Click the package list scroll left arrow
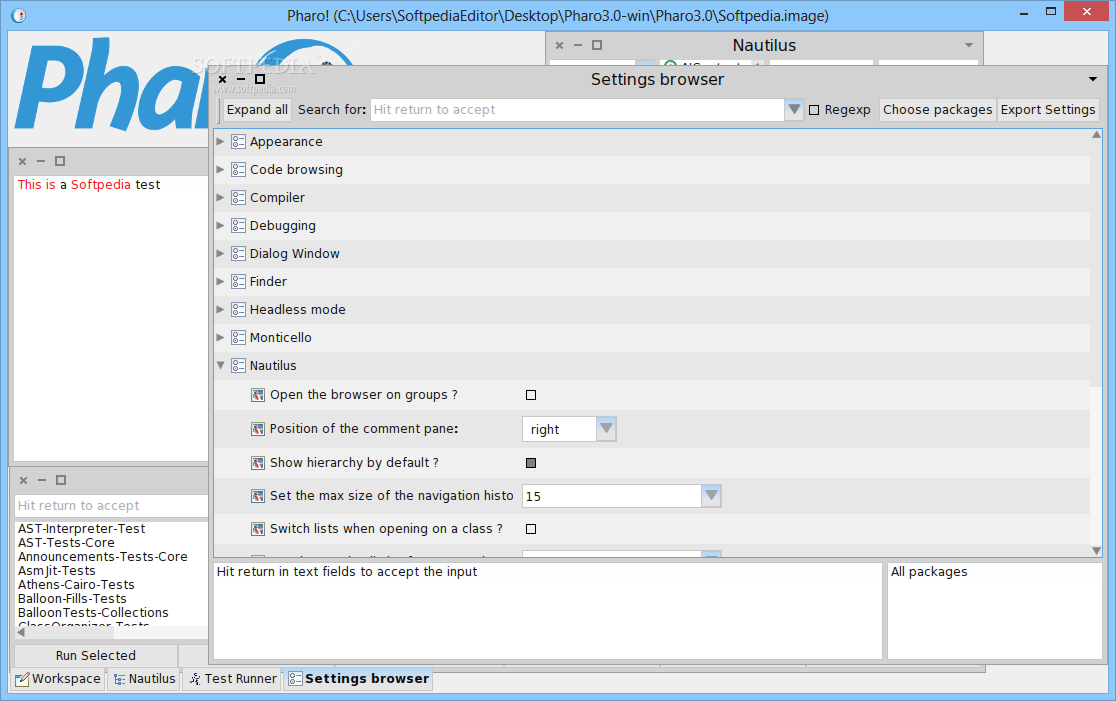Image resolution: width=1116 pixels, height=701 pixels. click(x=21, y=632)
